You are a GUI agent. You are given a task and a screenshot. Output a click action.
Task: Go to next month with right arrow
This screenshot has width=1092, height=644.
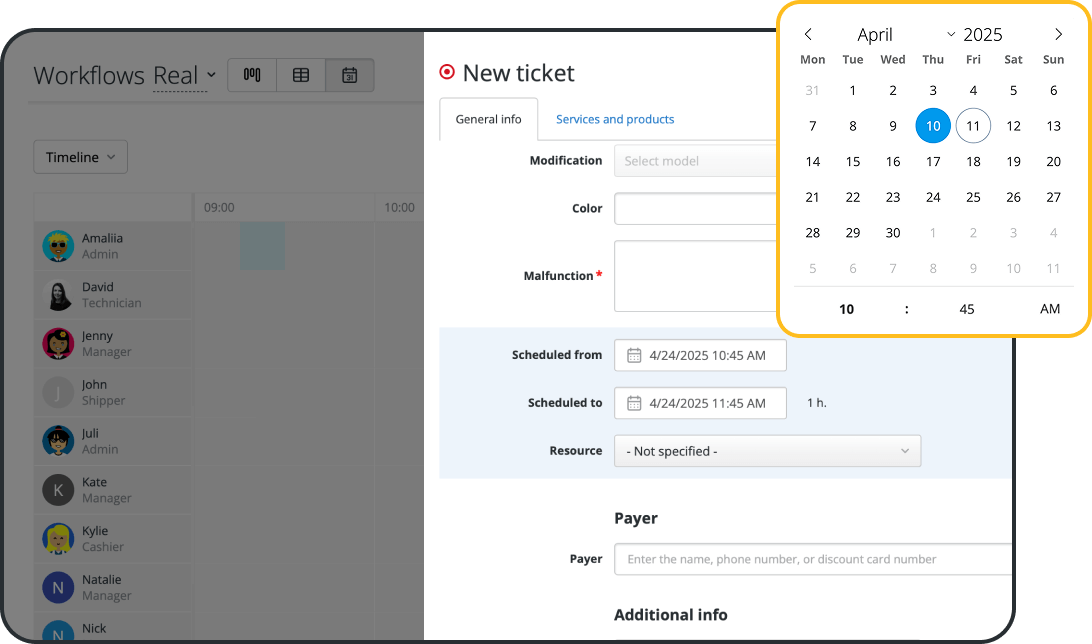(x=1058, y=33)
